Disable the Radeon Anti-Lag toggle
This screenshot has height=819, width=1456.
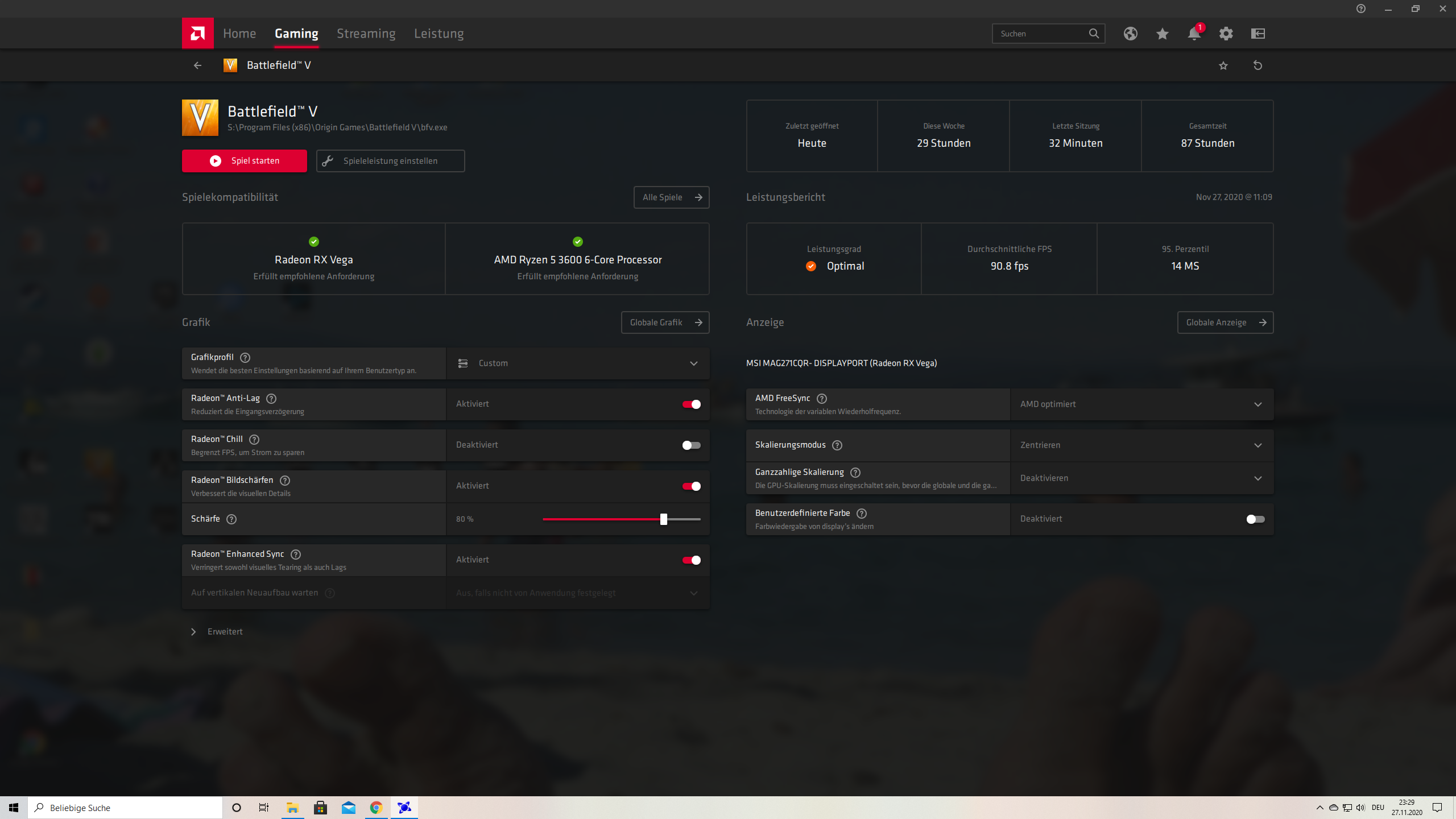click(x=691, y=404)
